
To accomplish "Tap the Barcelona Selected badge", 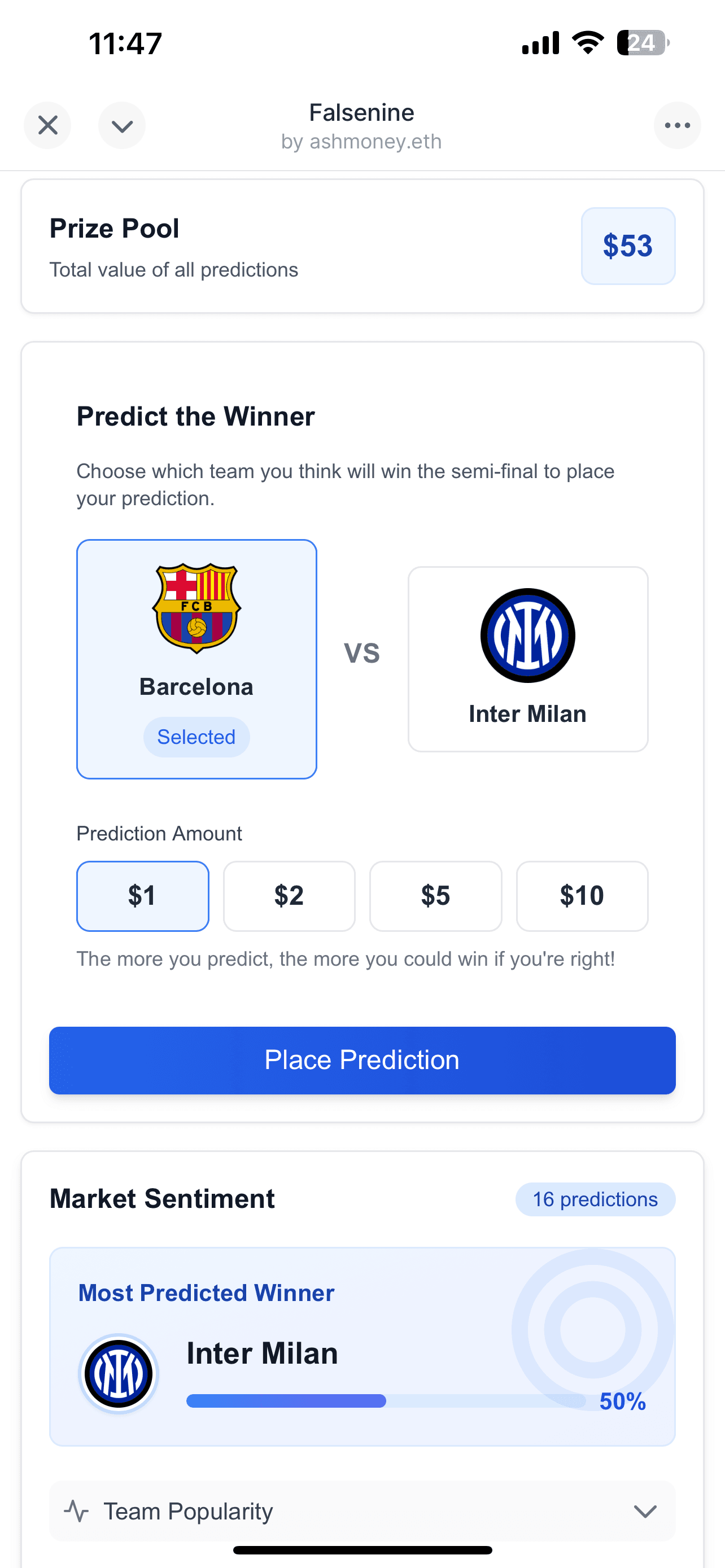I will (196, 737).
